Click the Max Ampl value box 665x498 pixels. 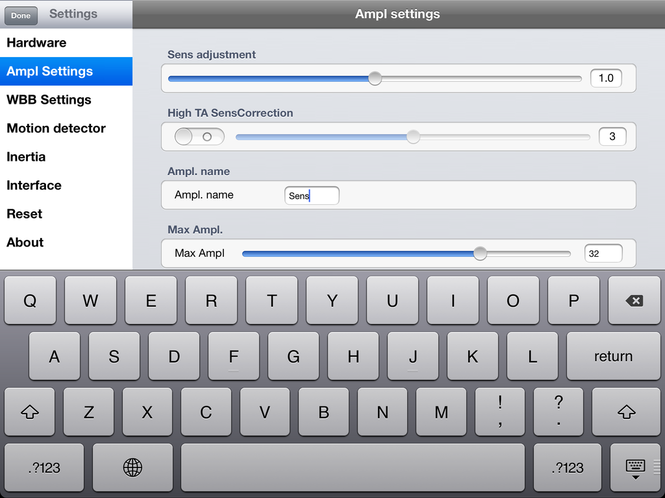point(604,254)
